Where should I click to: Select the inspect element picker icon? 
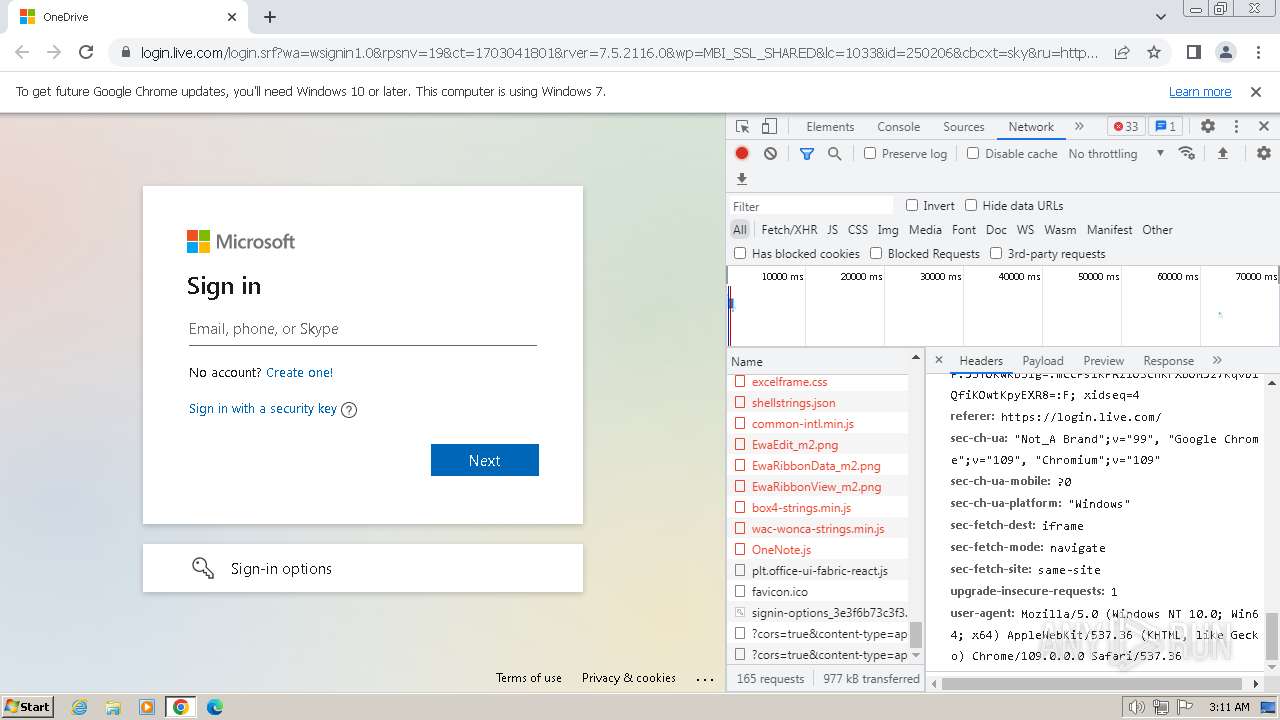click(742, 127)
